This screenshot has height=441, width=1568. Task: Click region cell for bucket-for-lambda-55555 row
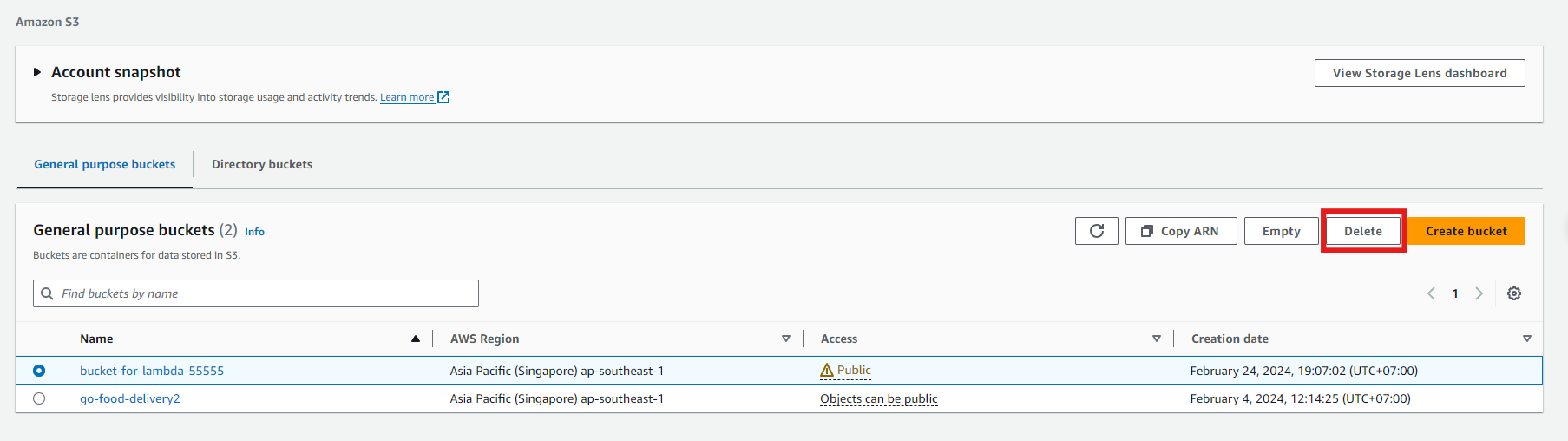coord(557,371)
